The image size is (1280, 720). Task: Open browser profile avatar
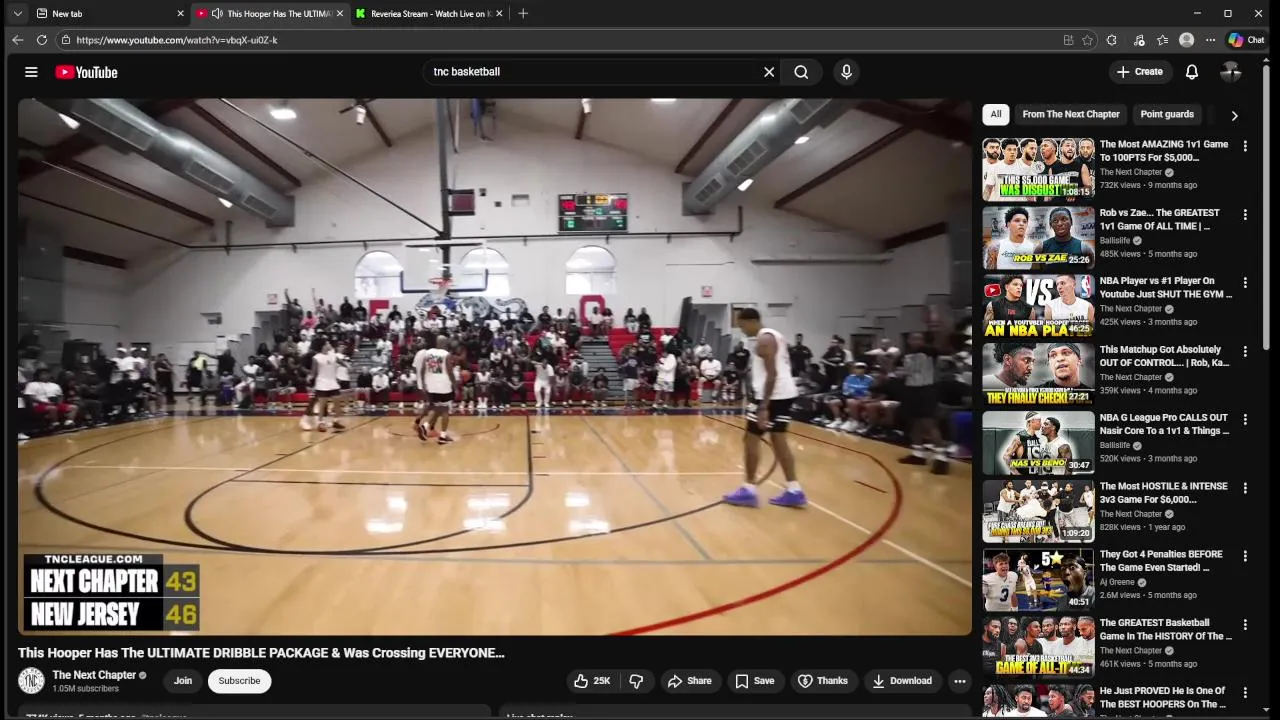point(1187,40)
